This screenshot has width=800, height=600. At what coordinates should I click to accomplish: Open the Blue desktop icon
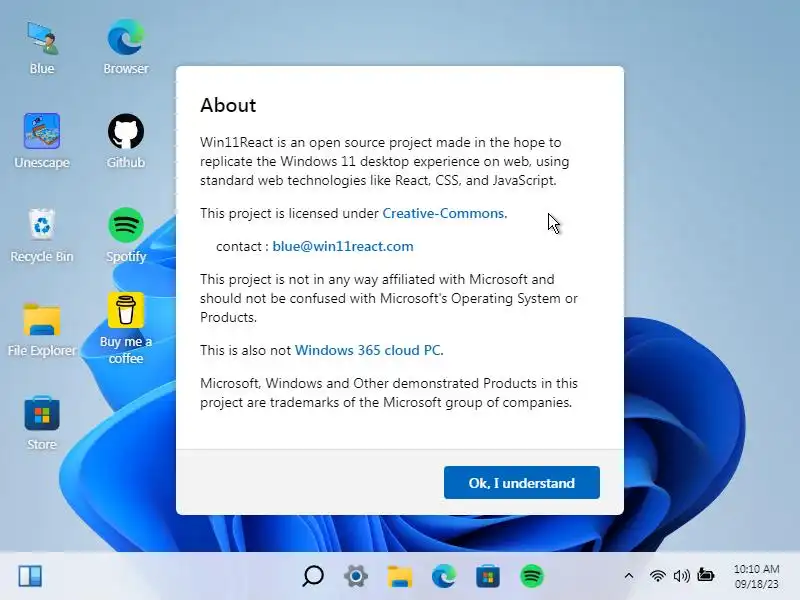[x=42, y=47]
